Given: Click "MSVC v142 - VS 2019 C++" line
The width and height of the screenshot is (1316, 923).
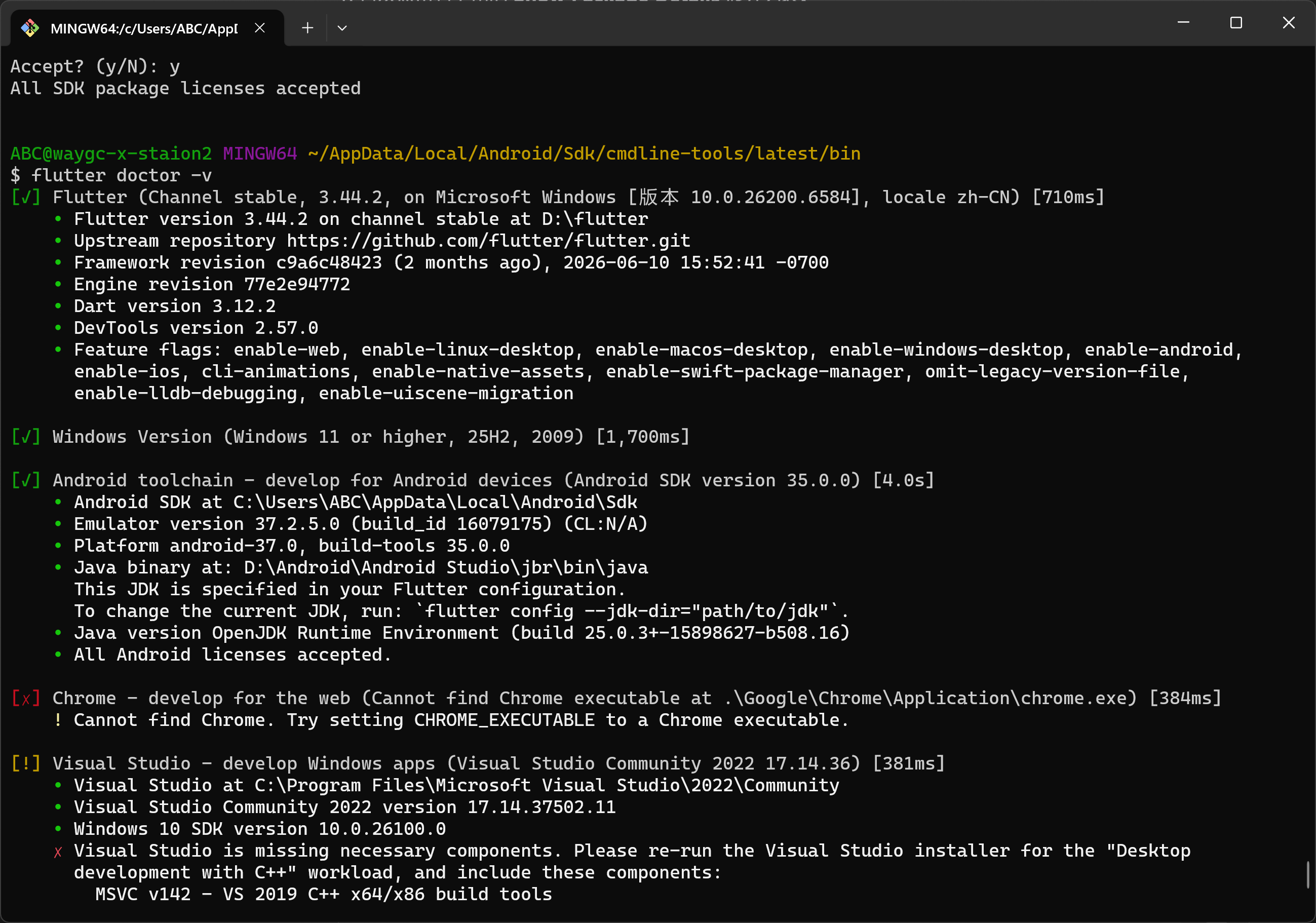Looking at the screenshot, I should coord(324,894).
